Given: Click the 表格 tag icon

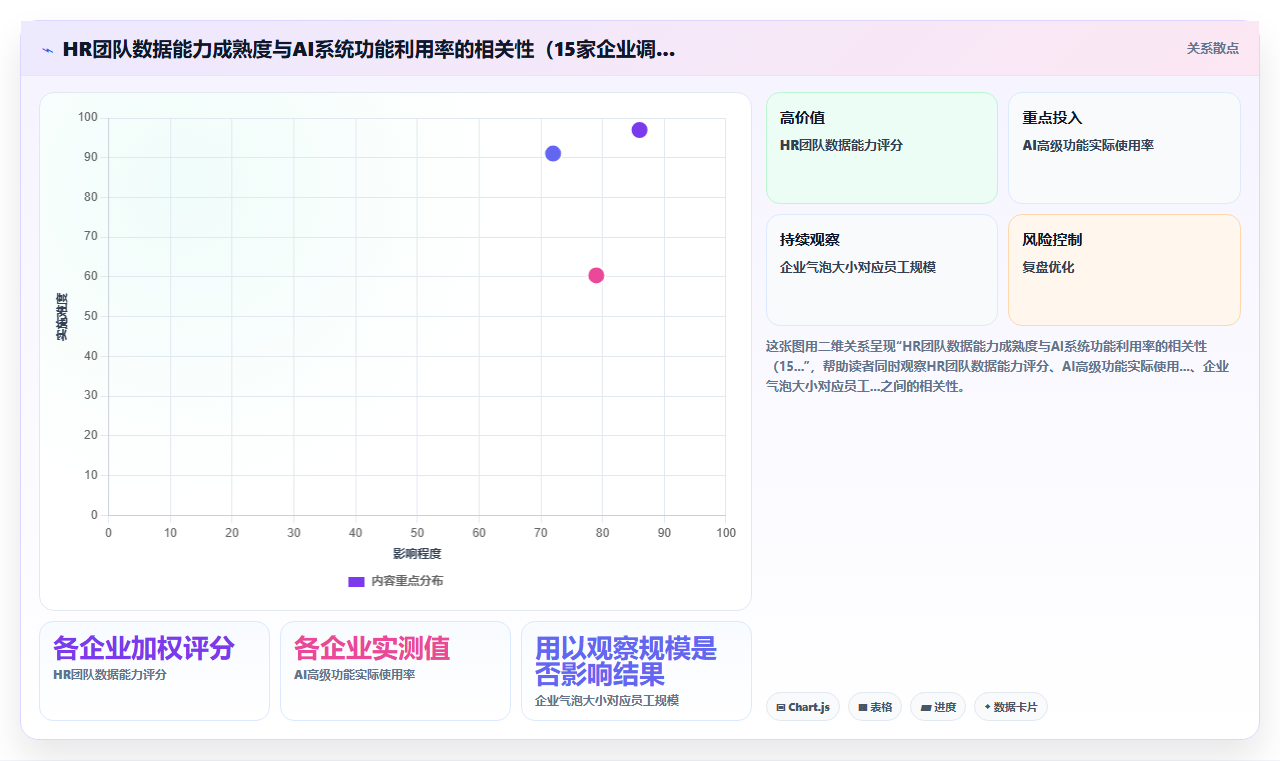Looking at the screenshot, I should (862, 707).
